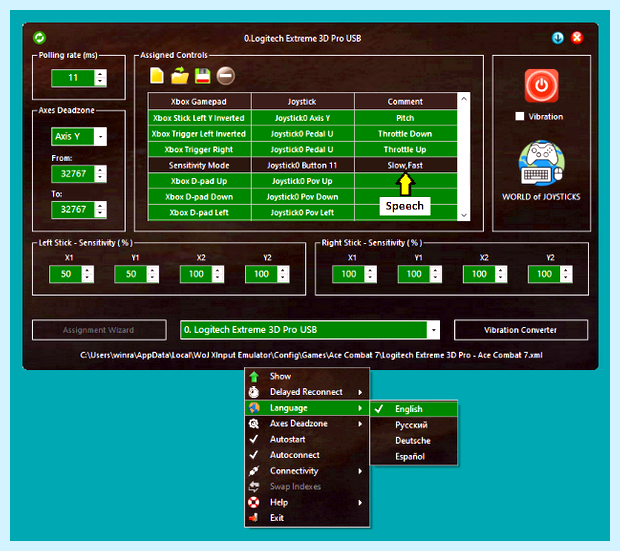Click the red power button
620x551 pixels.
click(541, 85)
